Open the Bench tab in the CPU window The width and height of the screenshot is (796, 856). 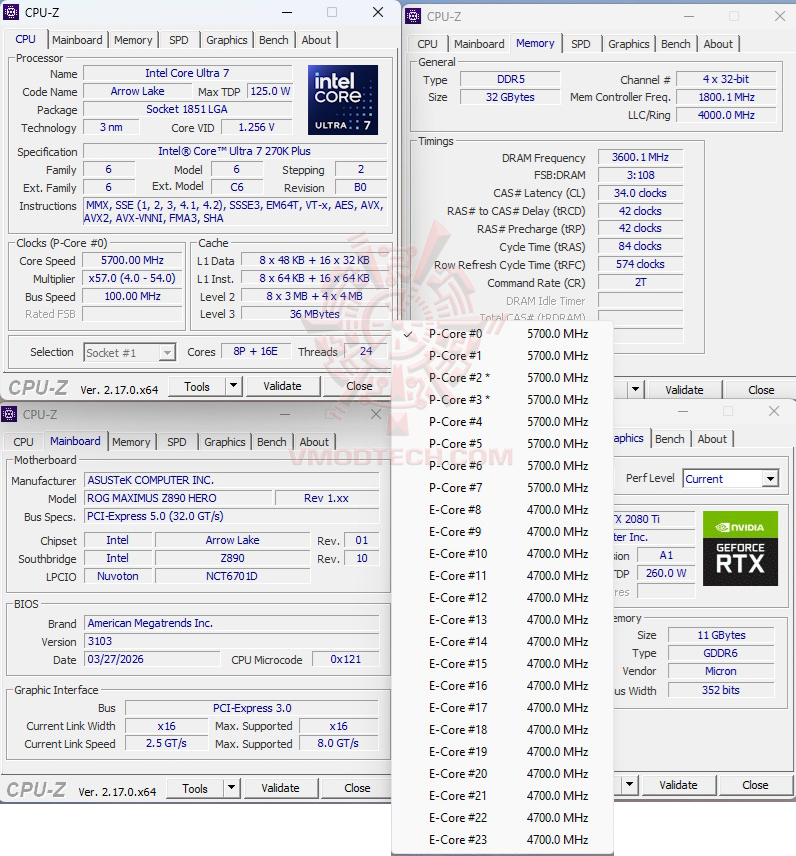pyautogui.click(x=274, y=40)
